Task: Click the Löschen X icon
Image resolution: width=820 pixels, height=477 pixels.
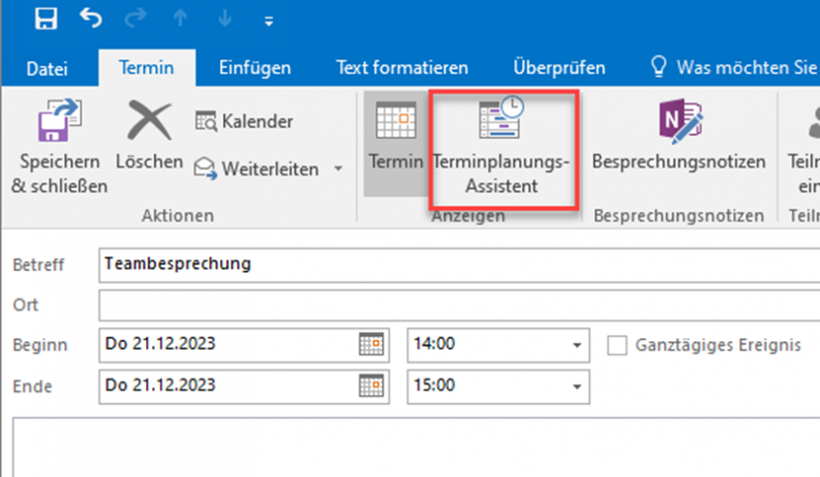Action: pyautogui.click(x=149, y=123)
